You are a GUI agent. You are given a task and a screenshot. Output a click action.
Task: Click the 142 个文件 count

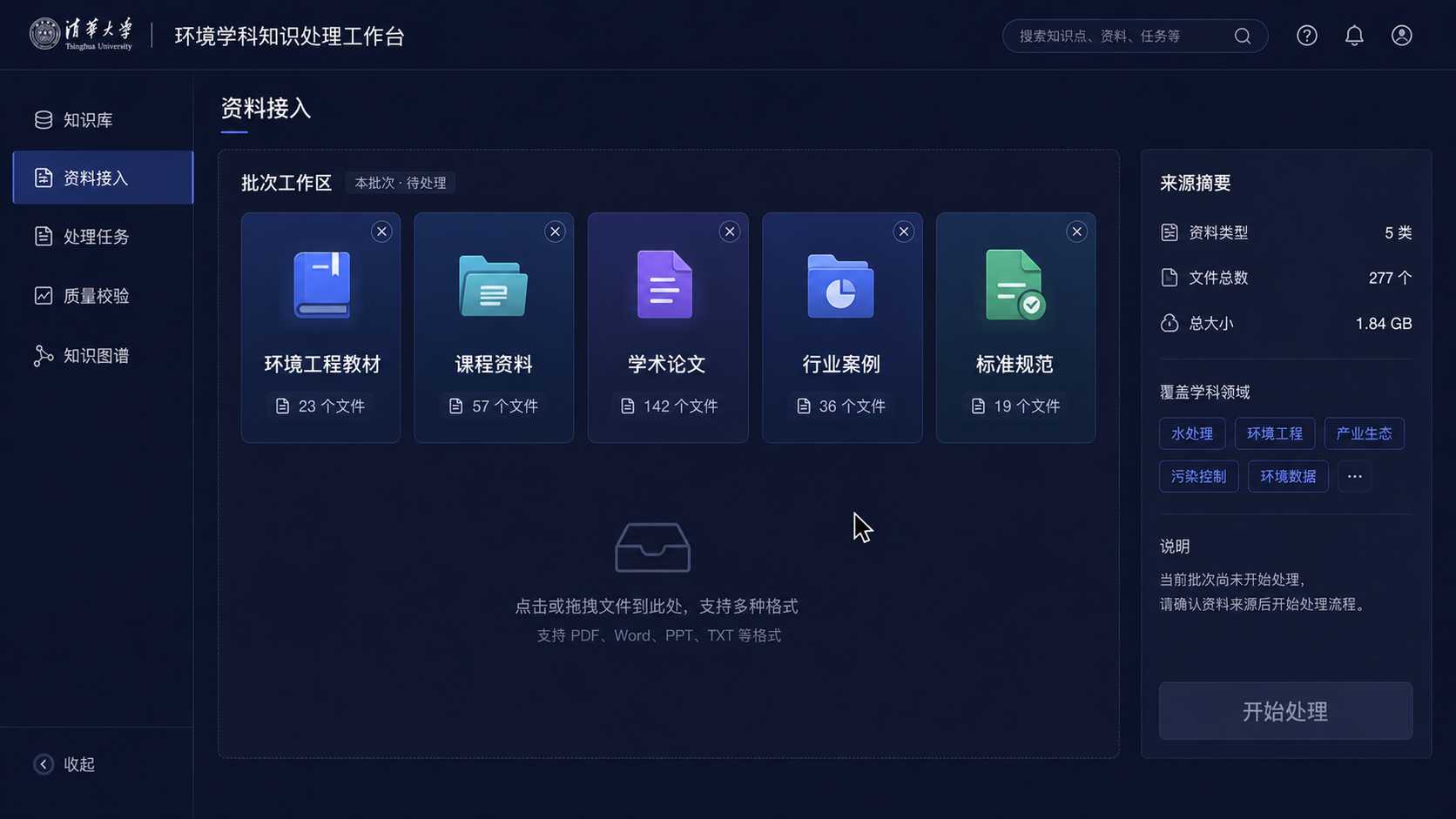click(x=669, y=406)
